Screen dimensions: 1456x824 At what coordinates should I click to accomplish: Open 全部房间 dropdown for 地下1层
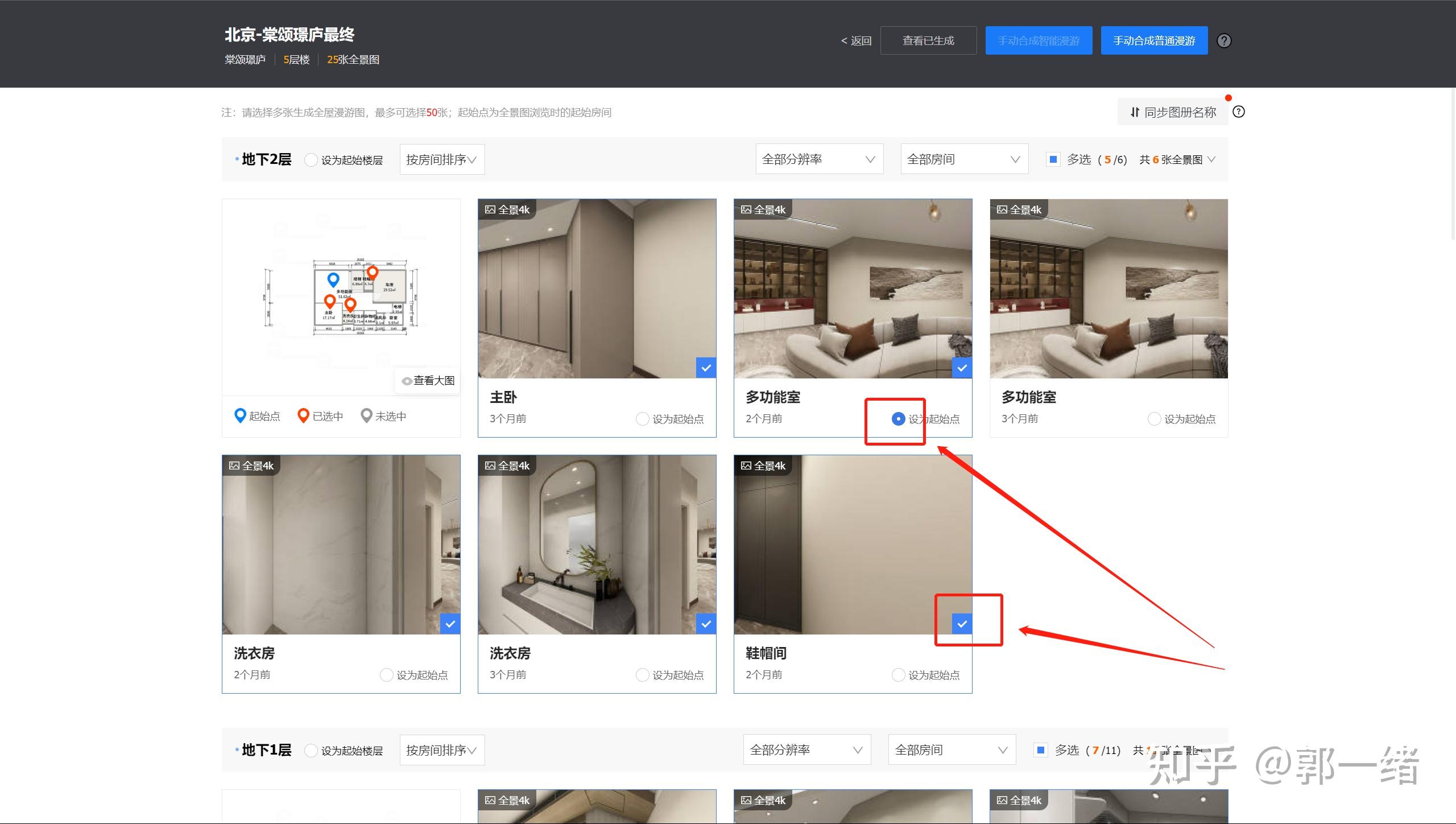(952, 750)
